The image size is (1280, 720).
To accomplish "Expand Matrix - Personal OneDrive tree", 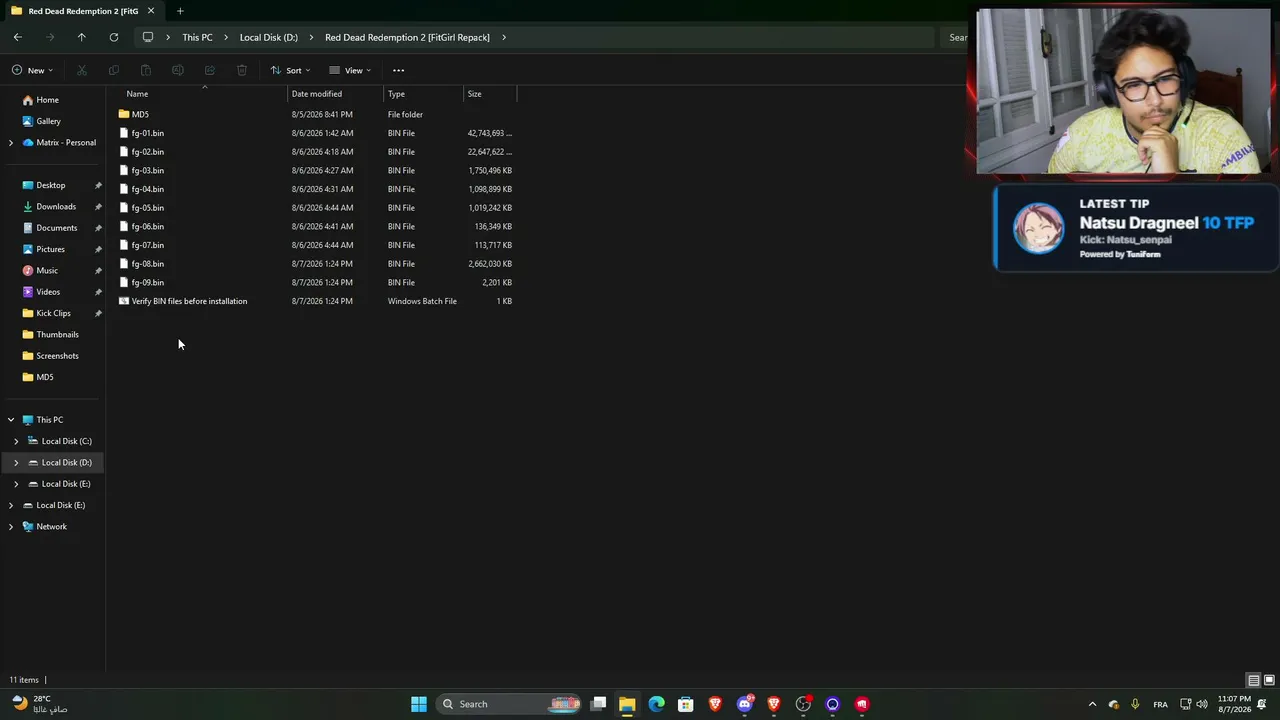I will click(x=11, y=143).
